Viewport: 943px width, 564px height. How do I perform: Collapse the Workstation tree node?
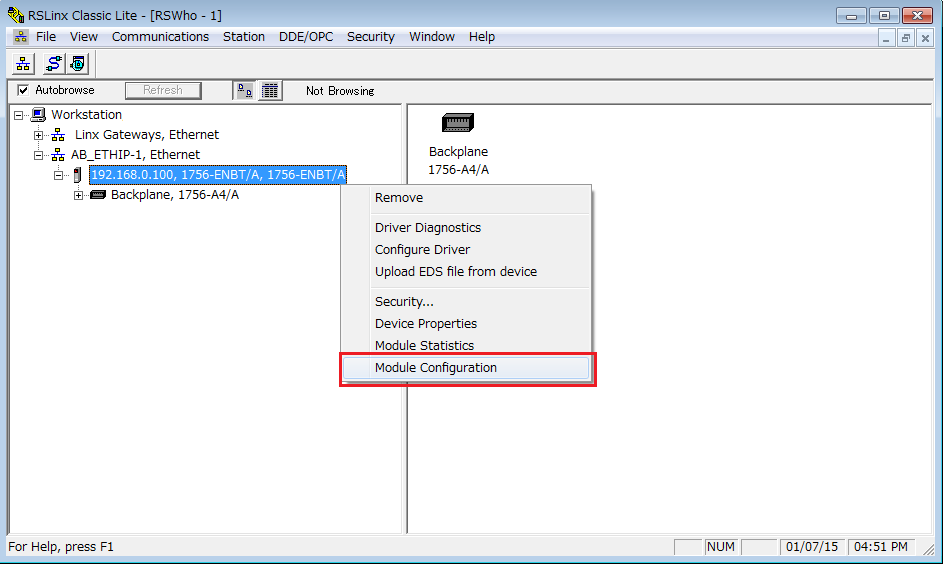[x=19, y=115]
